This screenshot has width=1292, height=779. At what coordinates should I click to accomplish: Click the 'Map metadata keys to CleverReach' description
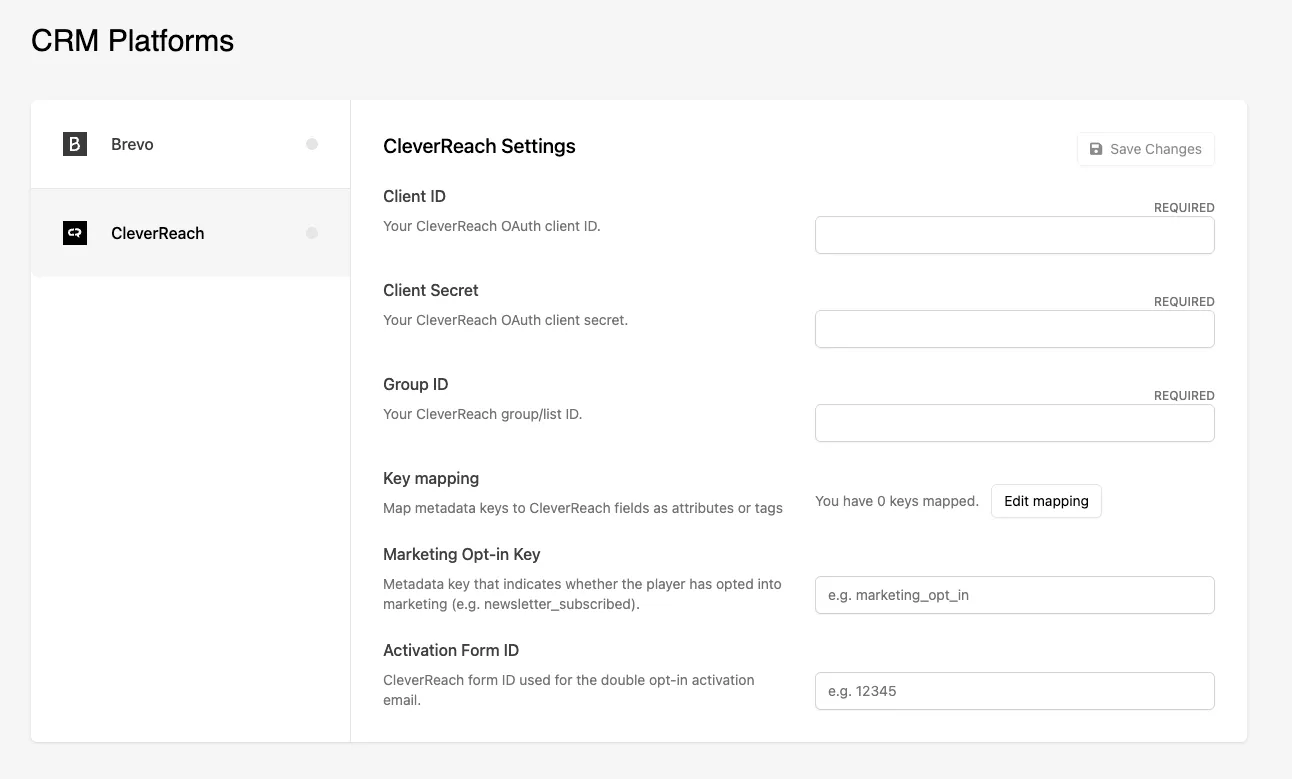tap(583, 508)
